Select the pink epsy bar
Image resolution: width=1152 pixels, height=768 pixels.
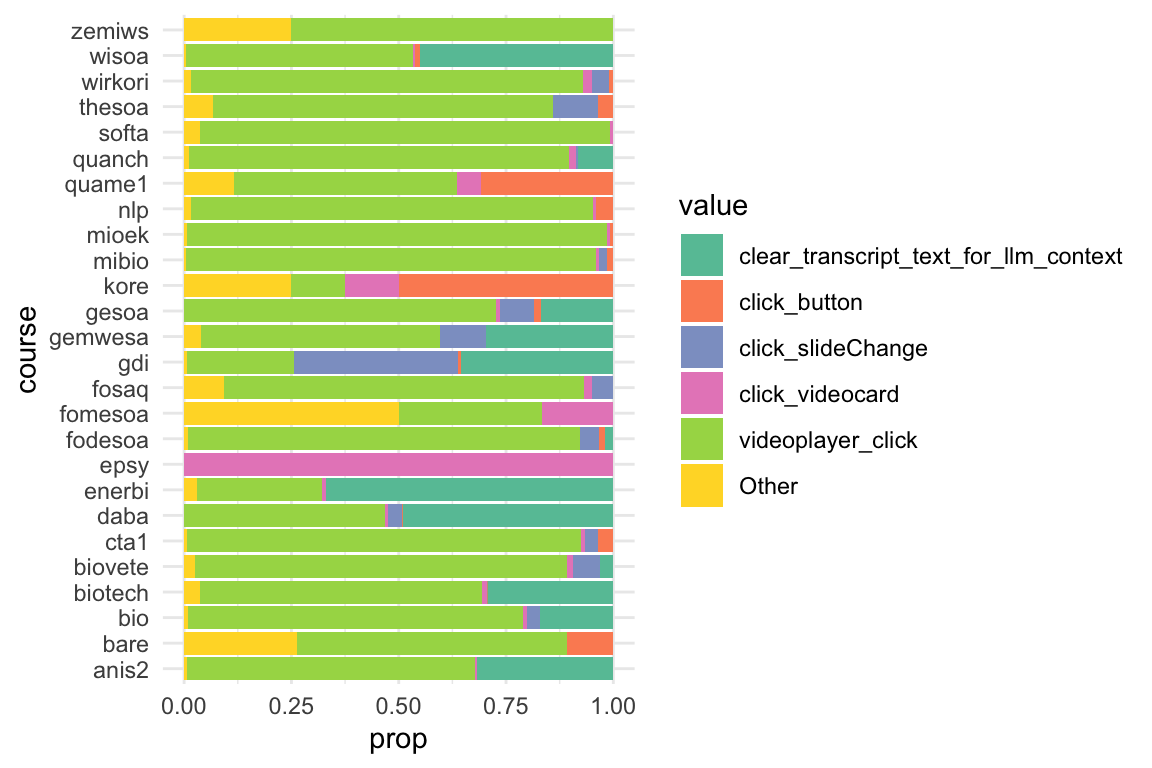[x=398, y=465]
